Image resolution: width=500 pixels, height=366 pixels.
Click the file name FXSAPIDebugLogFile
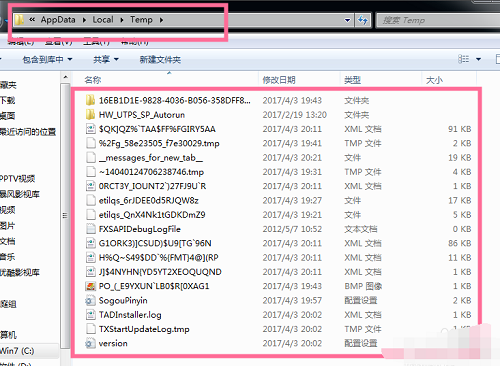[x=140, y=229]
